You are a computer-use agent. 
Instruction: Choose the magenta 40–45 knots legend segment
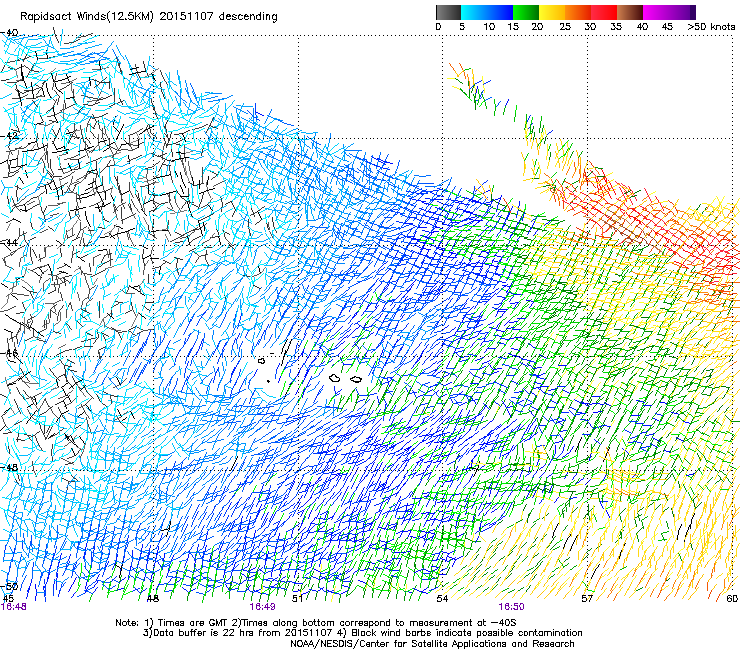(656, 12)
